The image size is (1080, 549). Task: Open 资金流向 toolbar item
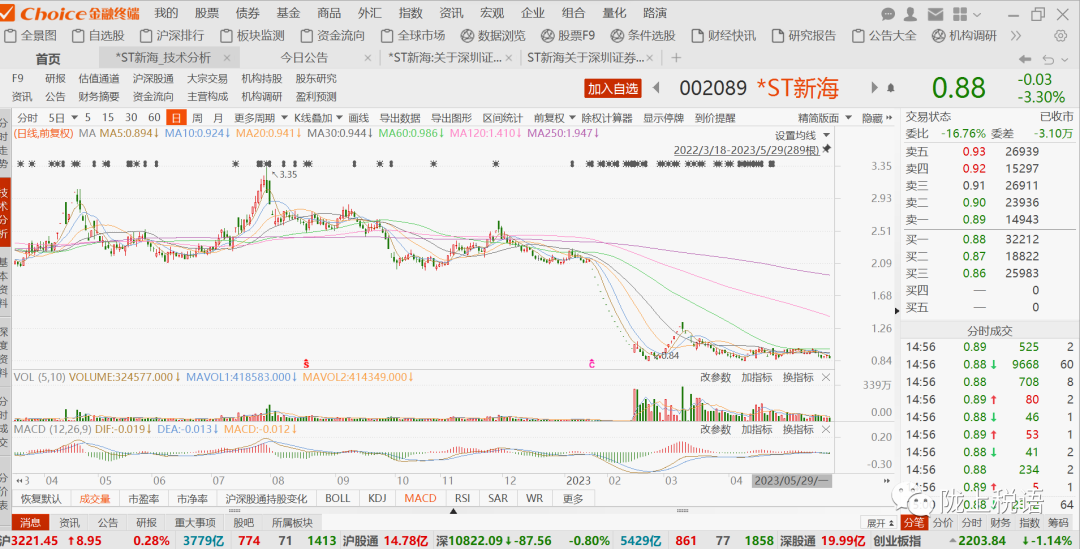333,35
